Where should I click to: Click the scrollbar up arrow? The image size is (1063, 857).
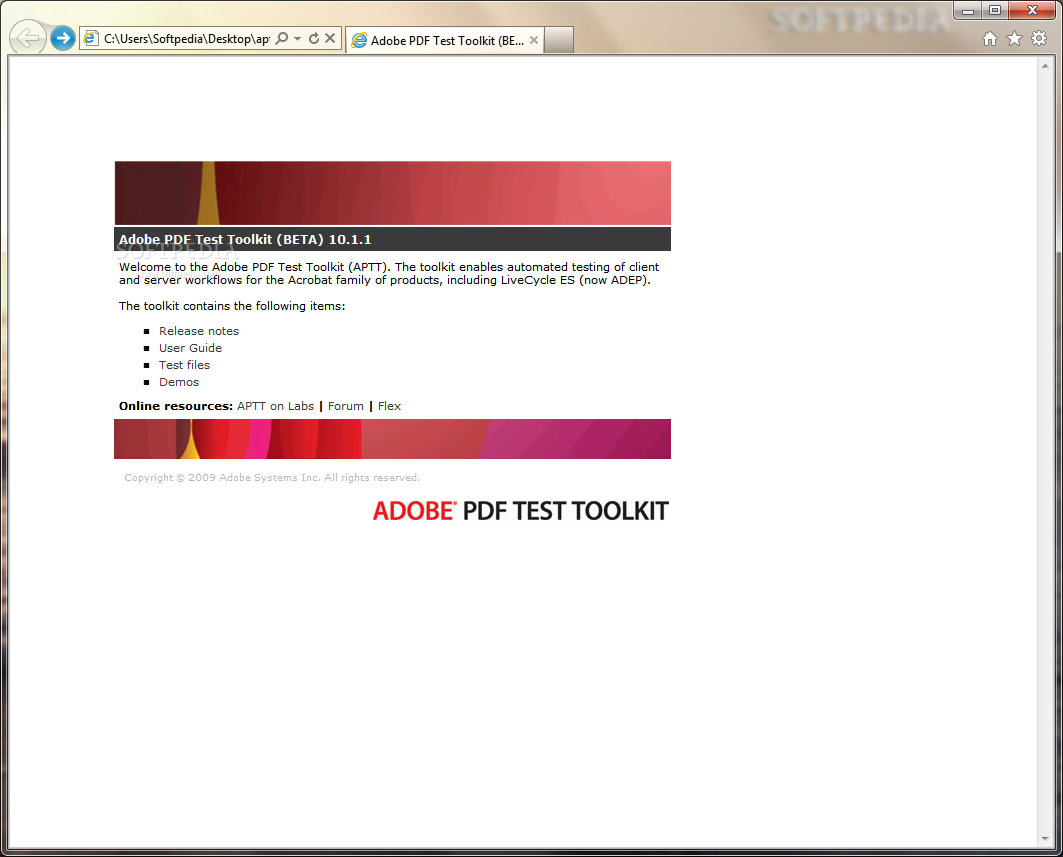coord(1045,66)
